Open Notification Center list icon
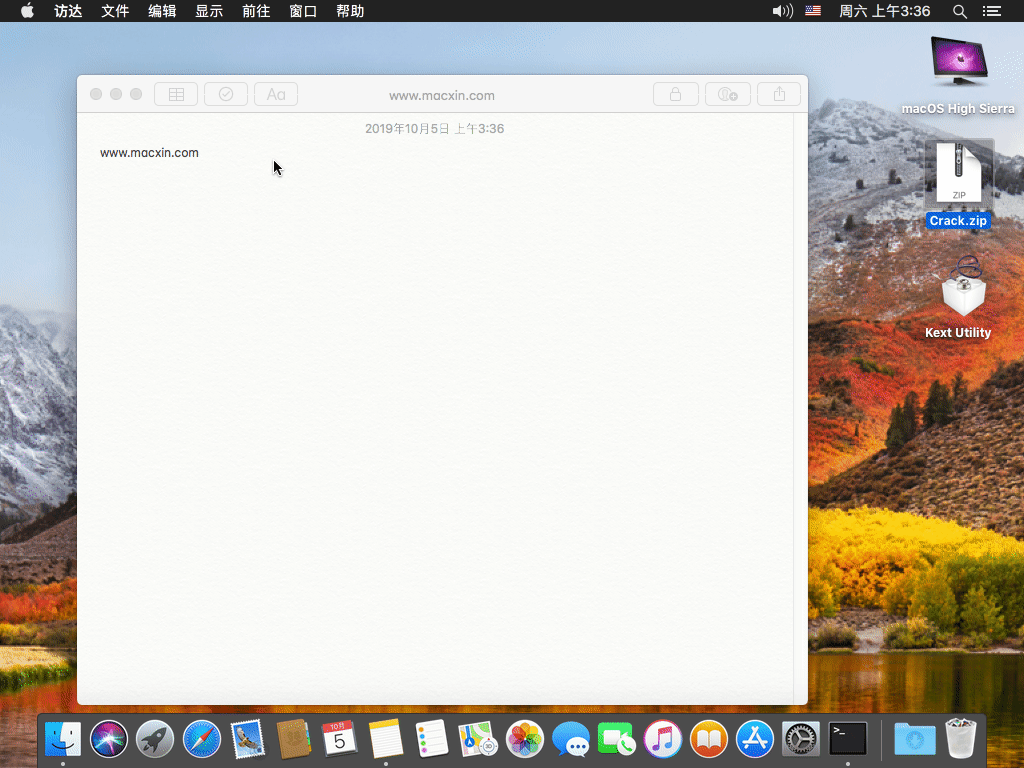 tap(992, 11)
